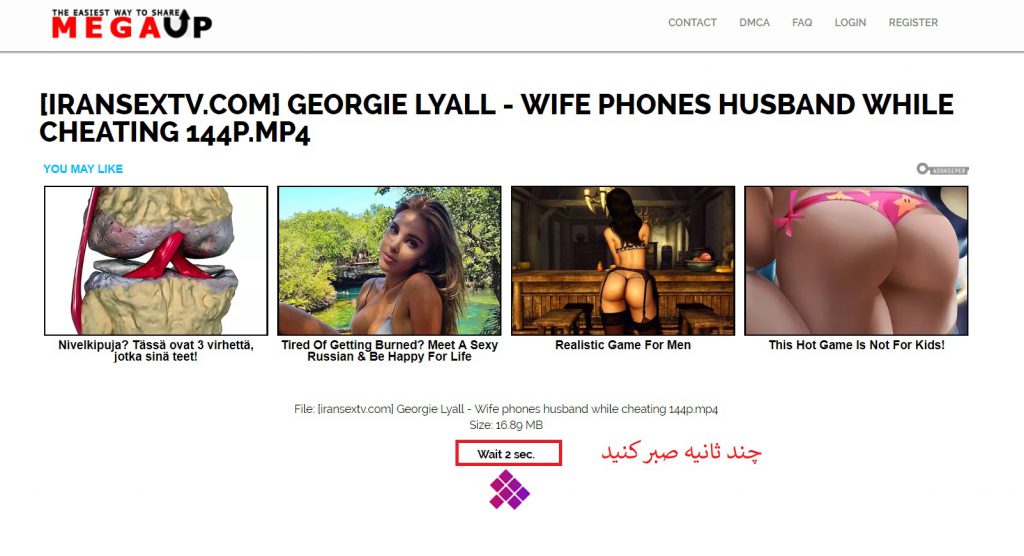Open the LOGIN page
Image resolution: width=1024 pixels, height=556 pixels.
[x=850, y=22]
